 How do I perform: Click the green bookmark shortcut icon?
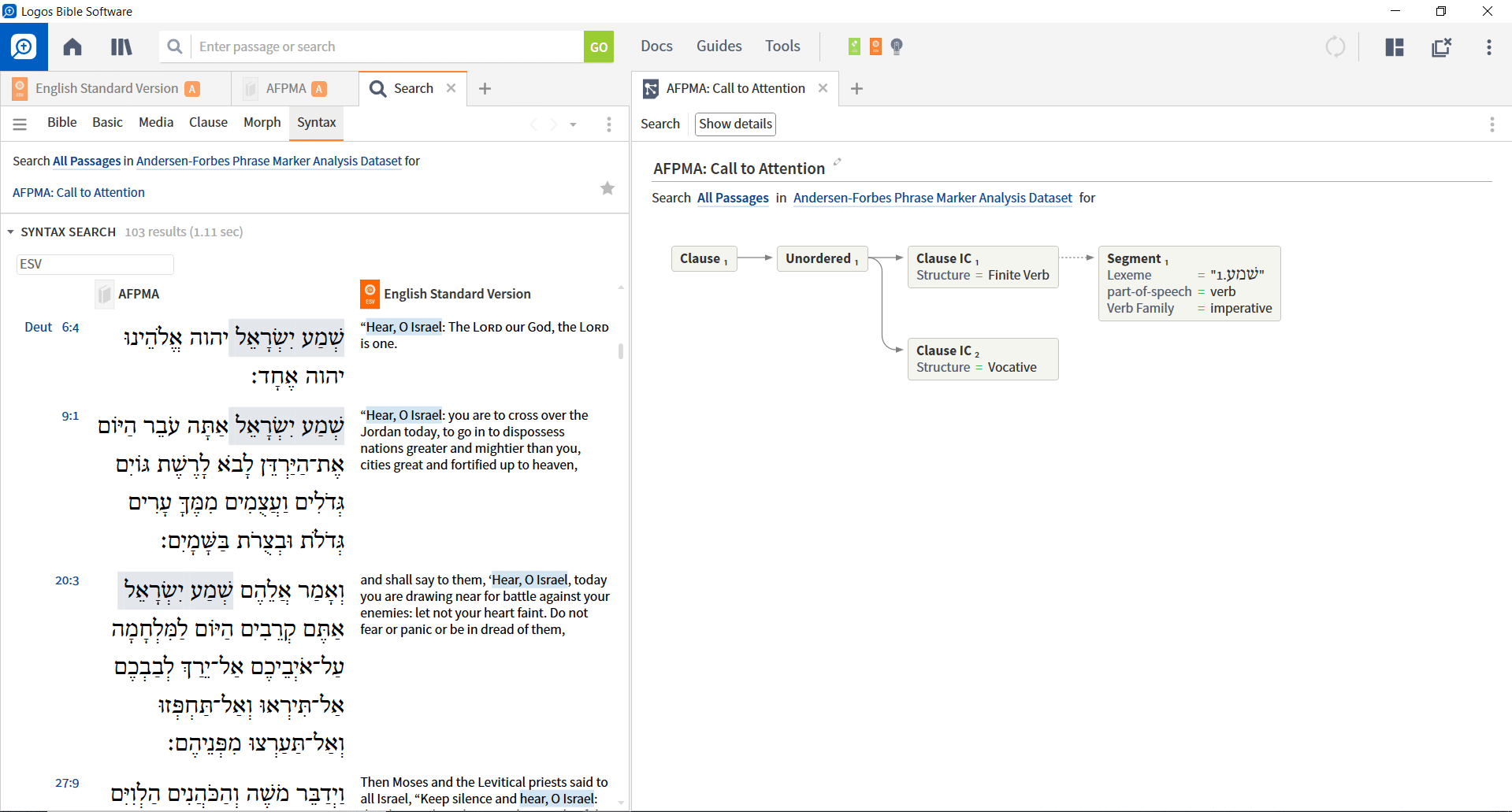click(854, 46)
